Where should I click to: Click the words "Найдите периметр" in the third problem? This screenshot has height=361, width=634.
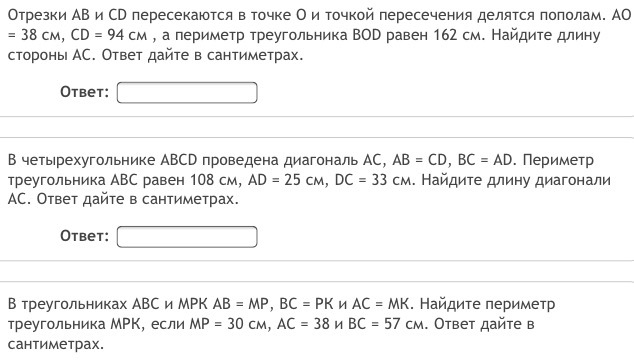click(x=488, y=304)
